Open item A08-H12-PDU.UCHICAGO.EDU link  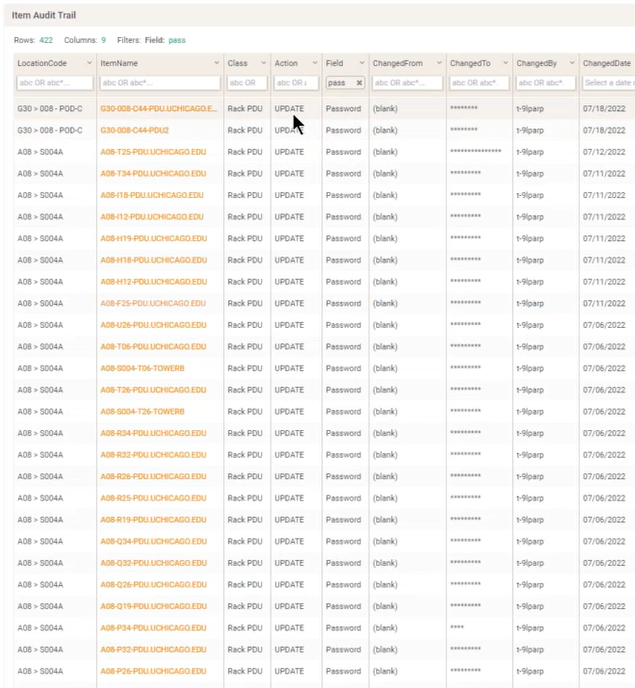click(154, 282)
